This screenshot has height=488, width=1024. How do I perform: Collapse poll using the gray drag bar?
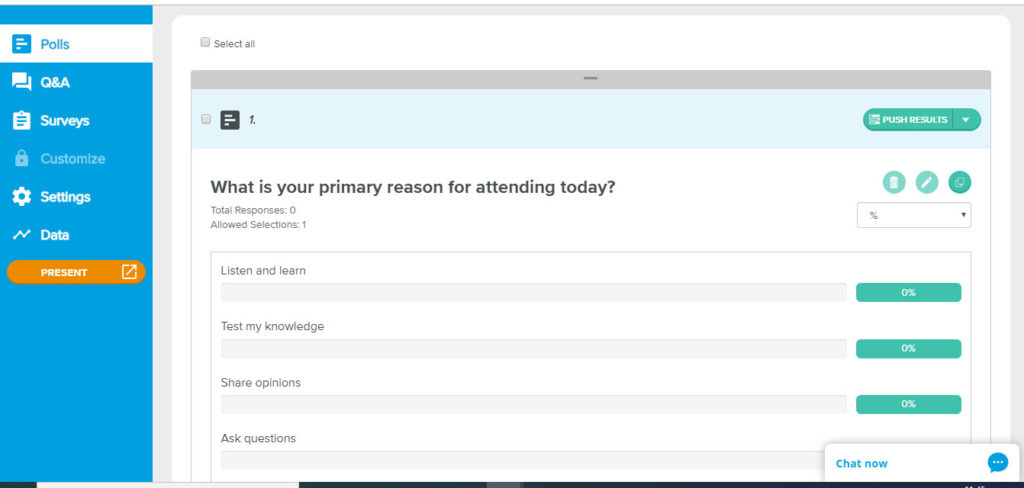coord(590,79)
